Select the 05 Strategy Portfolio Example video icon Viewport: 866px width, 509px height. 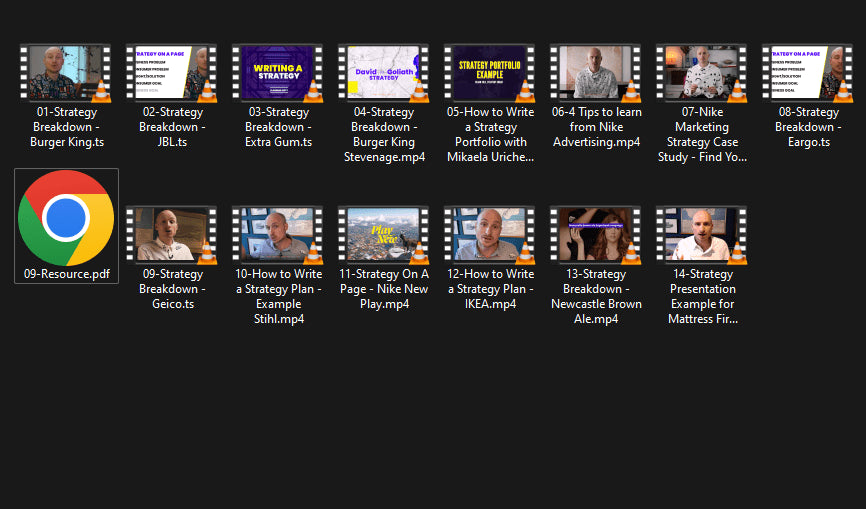(489, 73)
